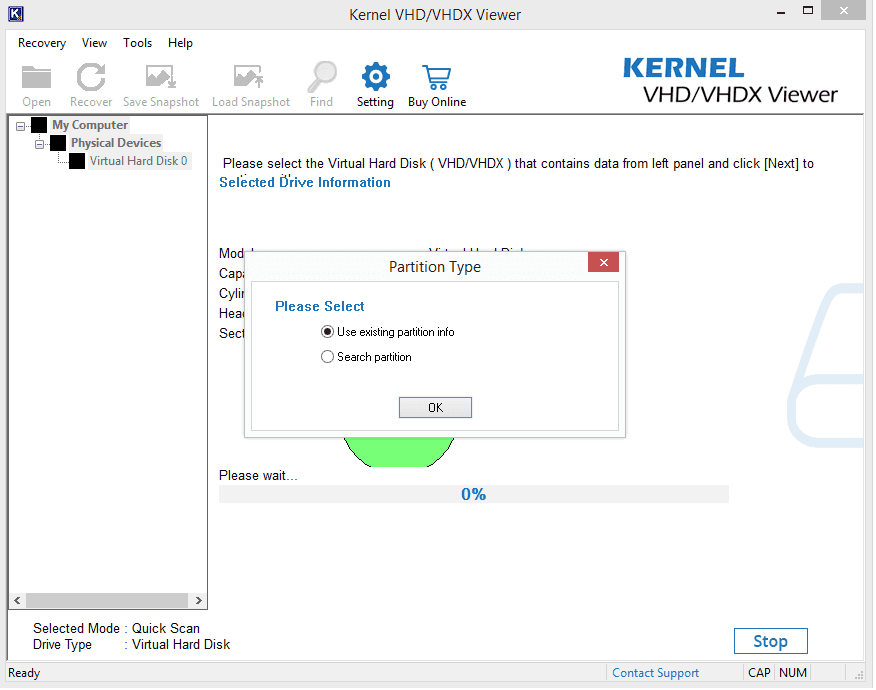Screen dimensions: 876x690
Task: Select Virtual Hard Disk 0 in tree
Action: (x=138, y=161)
